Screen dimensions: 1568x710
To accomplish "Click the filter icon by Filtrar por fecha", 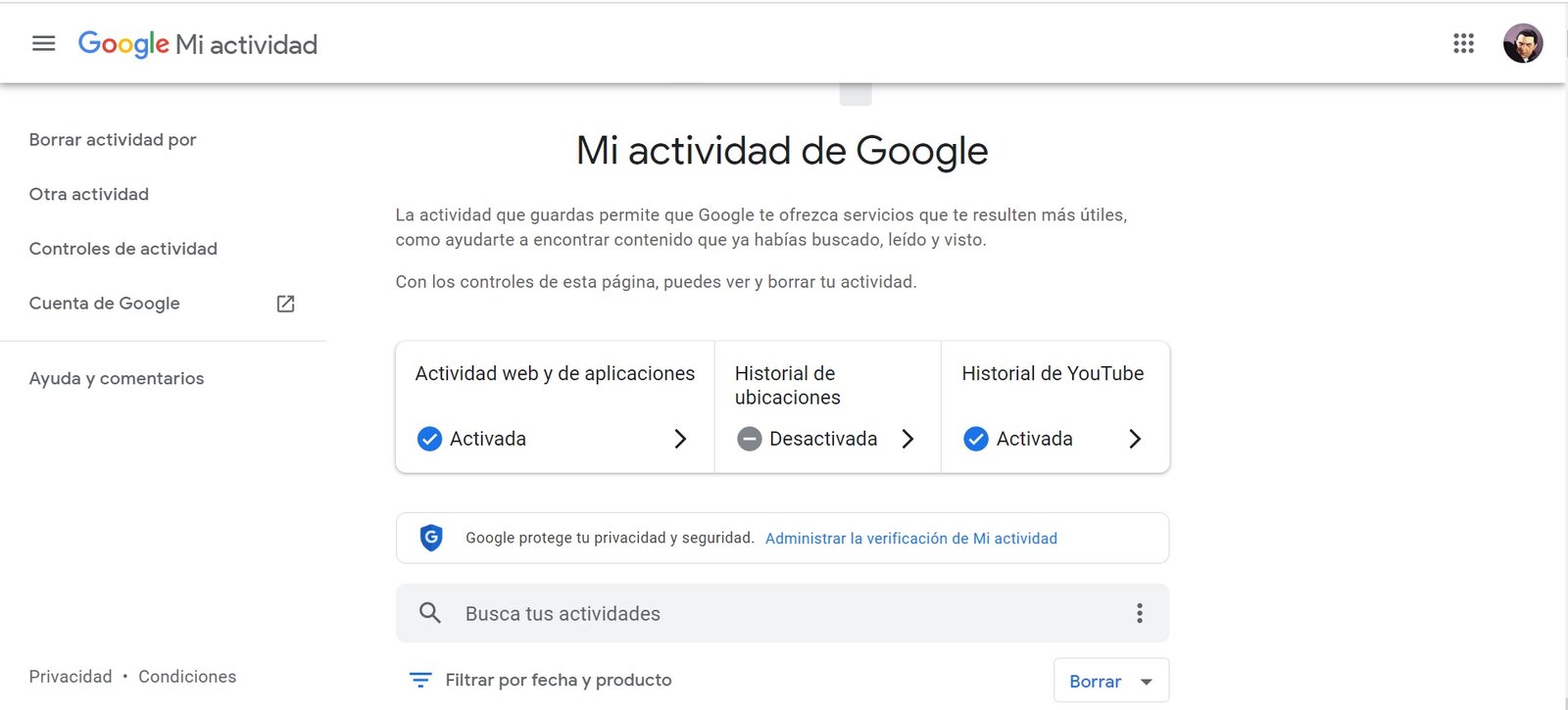I will pos(420,680).
